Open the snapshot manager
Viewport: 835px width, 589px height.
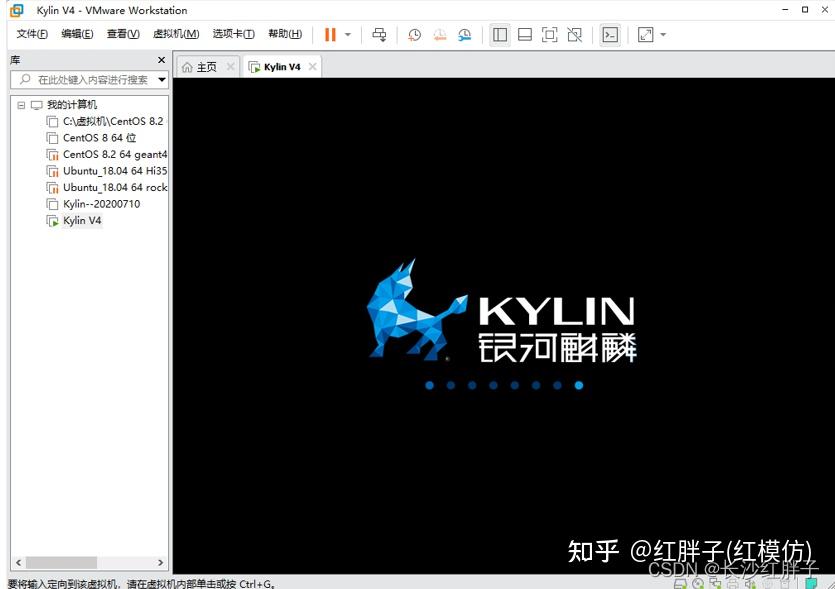[x=464, y=35]
